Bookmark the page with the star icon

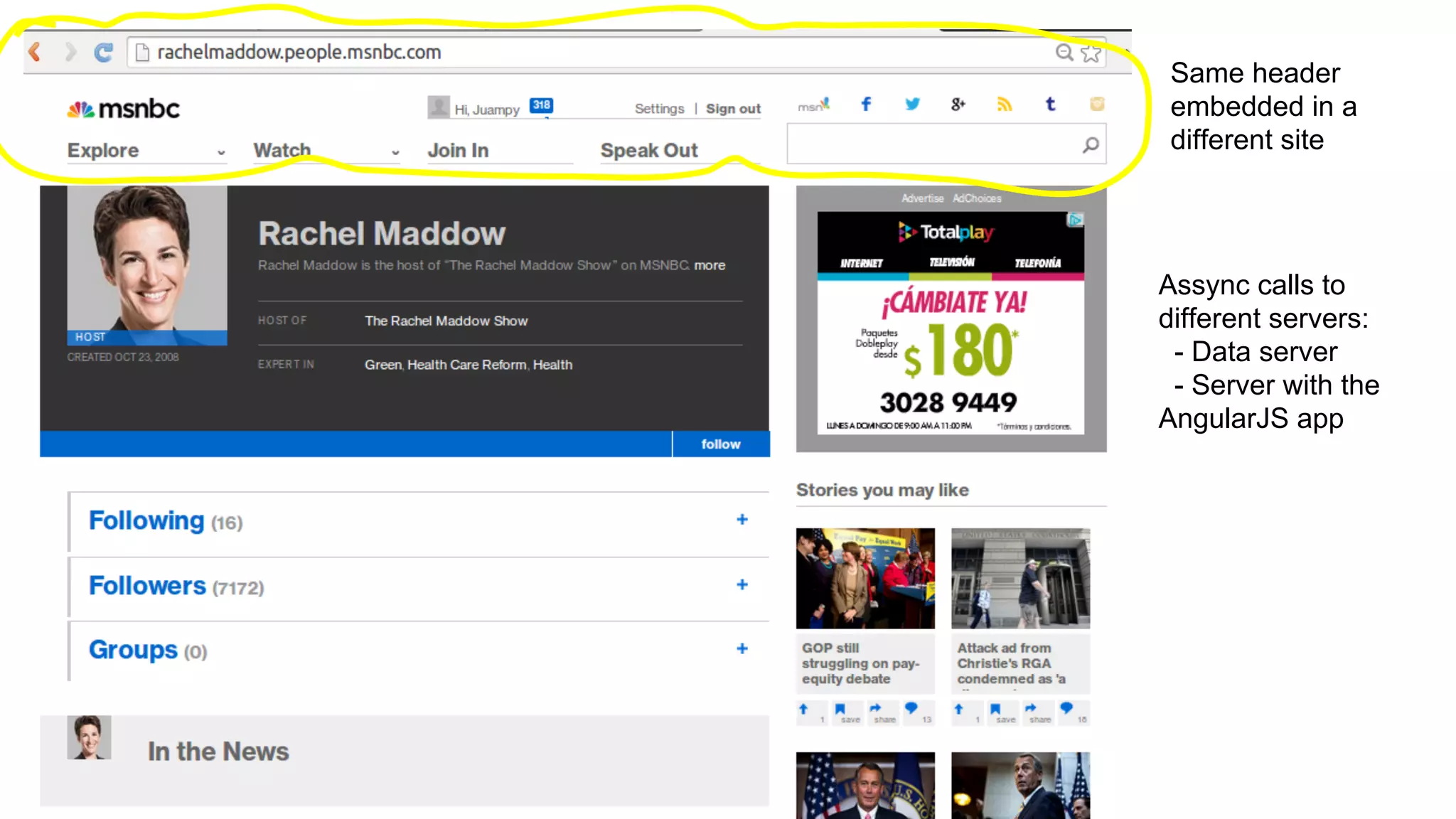[x=1091, y=53]
